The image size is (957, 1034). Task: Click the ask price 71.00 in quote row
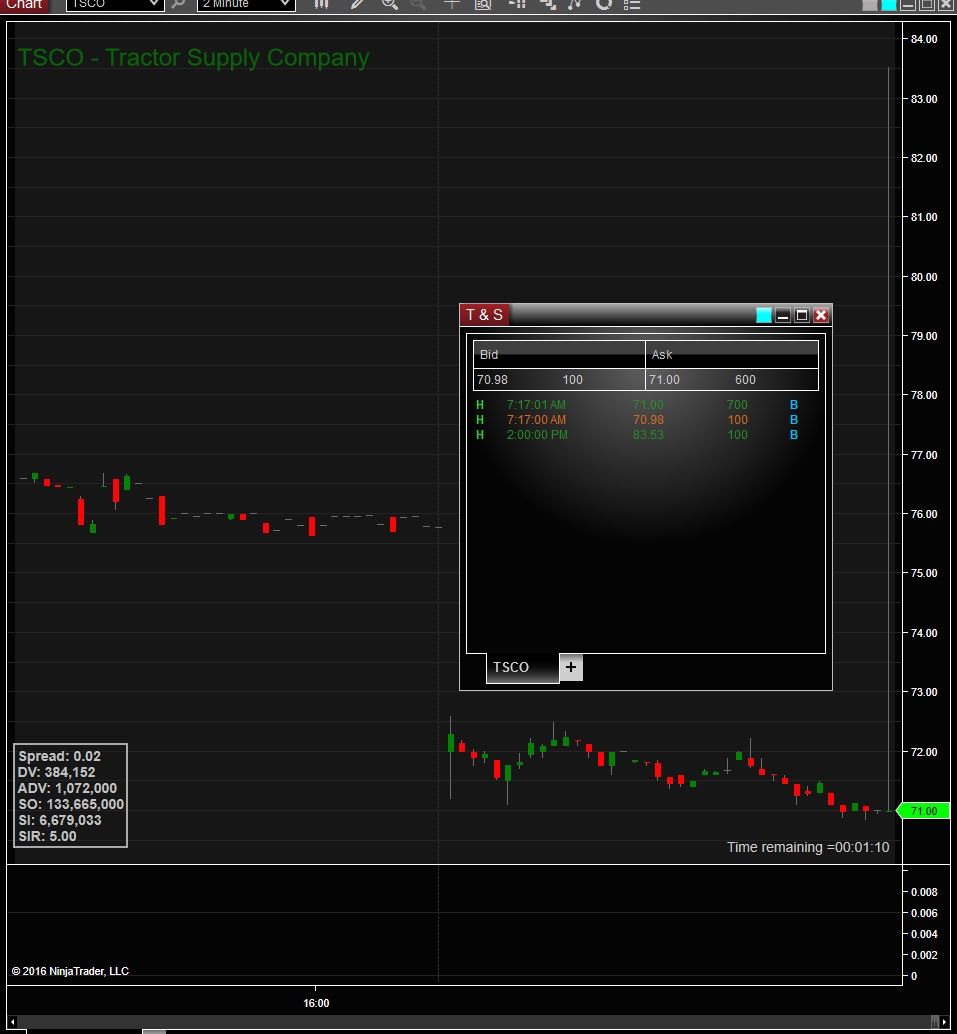[x=664, y=380]
